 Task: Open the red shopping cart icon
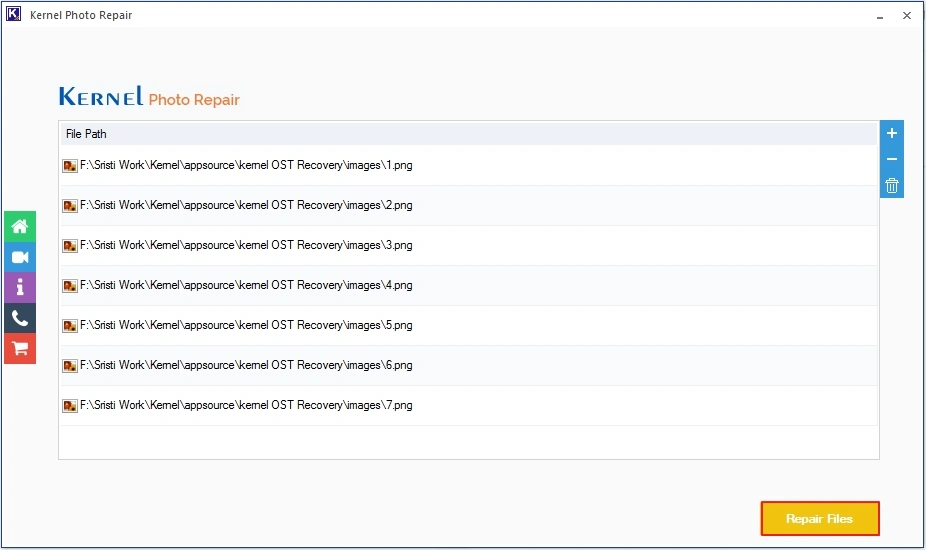point(20,349)
